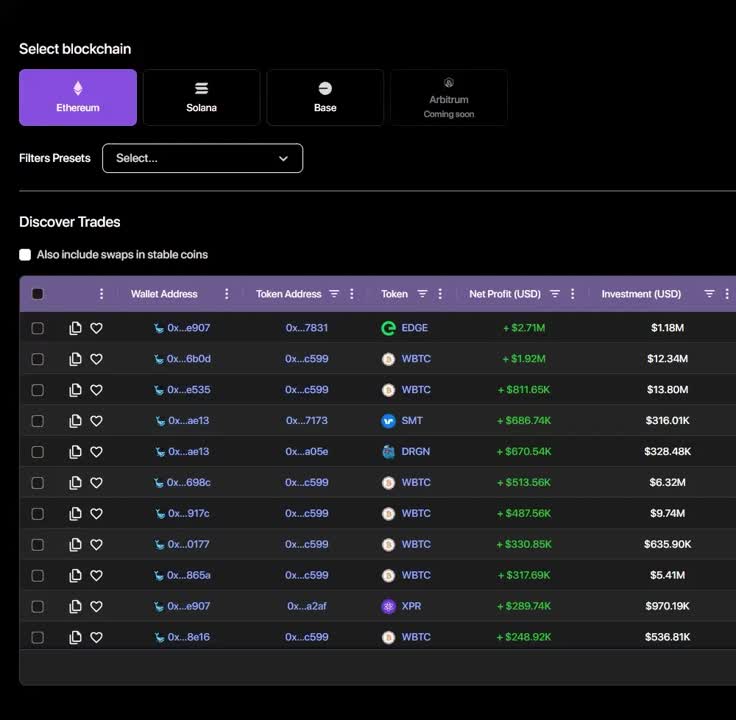Copy the 0x...e907 EDGE row address
Image resolution: width=736 pixels, height=720 pixels.
tap(75, 328)
